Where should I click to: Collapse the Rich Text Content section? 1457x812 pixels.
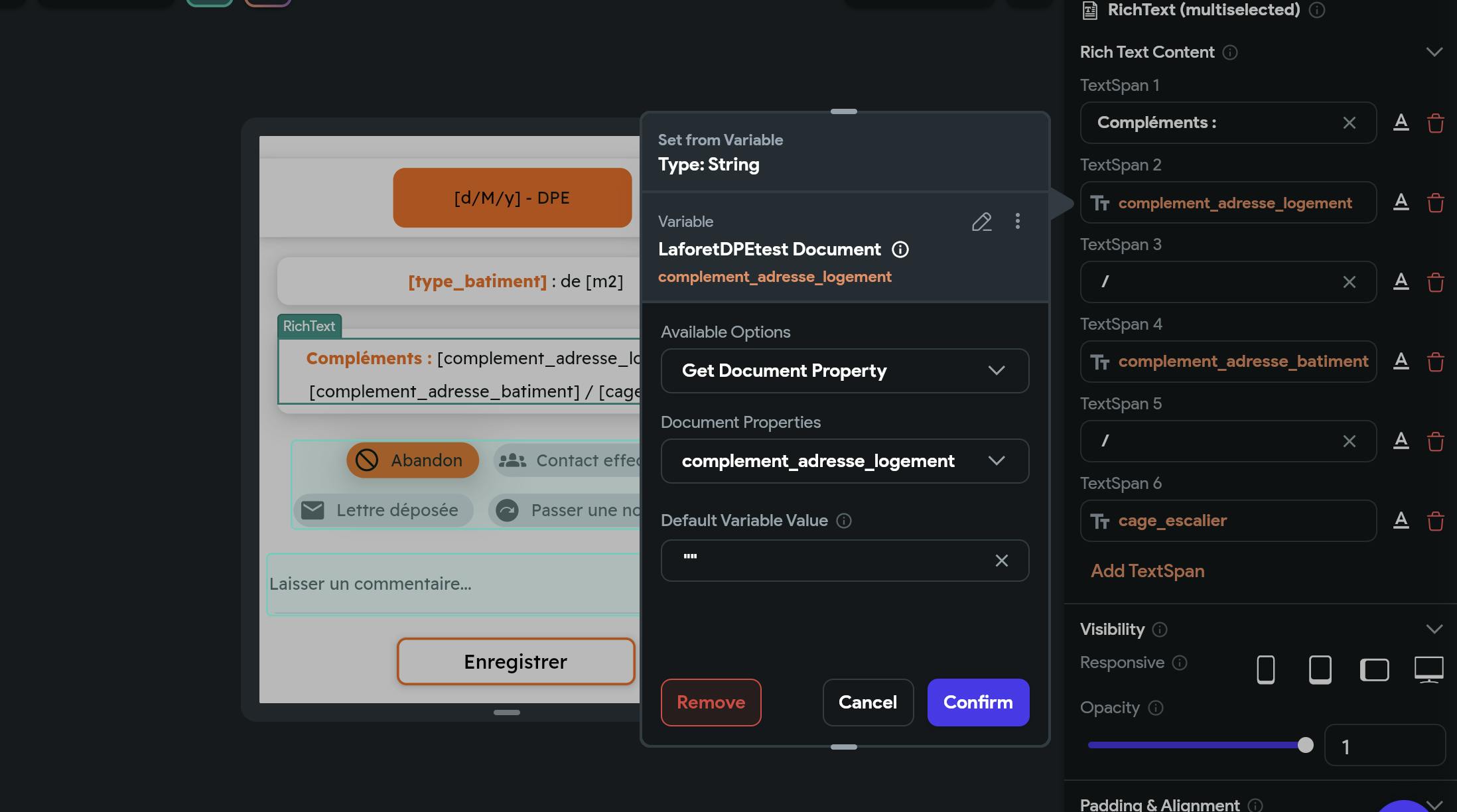(x=1434, y=52)
